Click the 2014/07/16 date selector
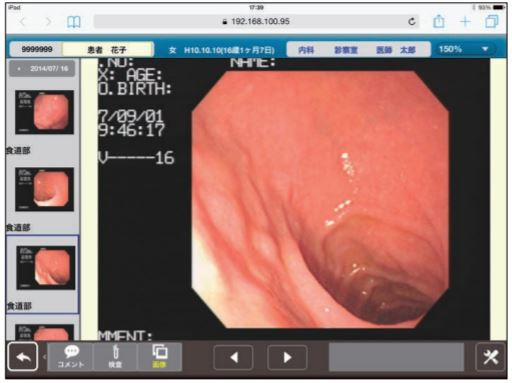The image size is (512, 383). pos(42,69)
